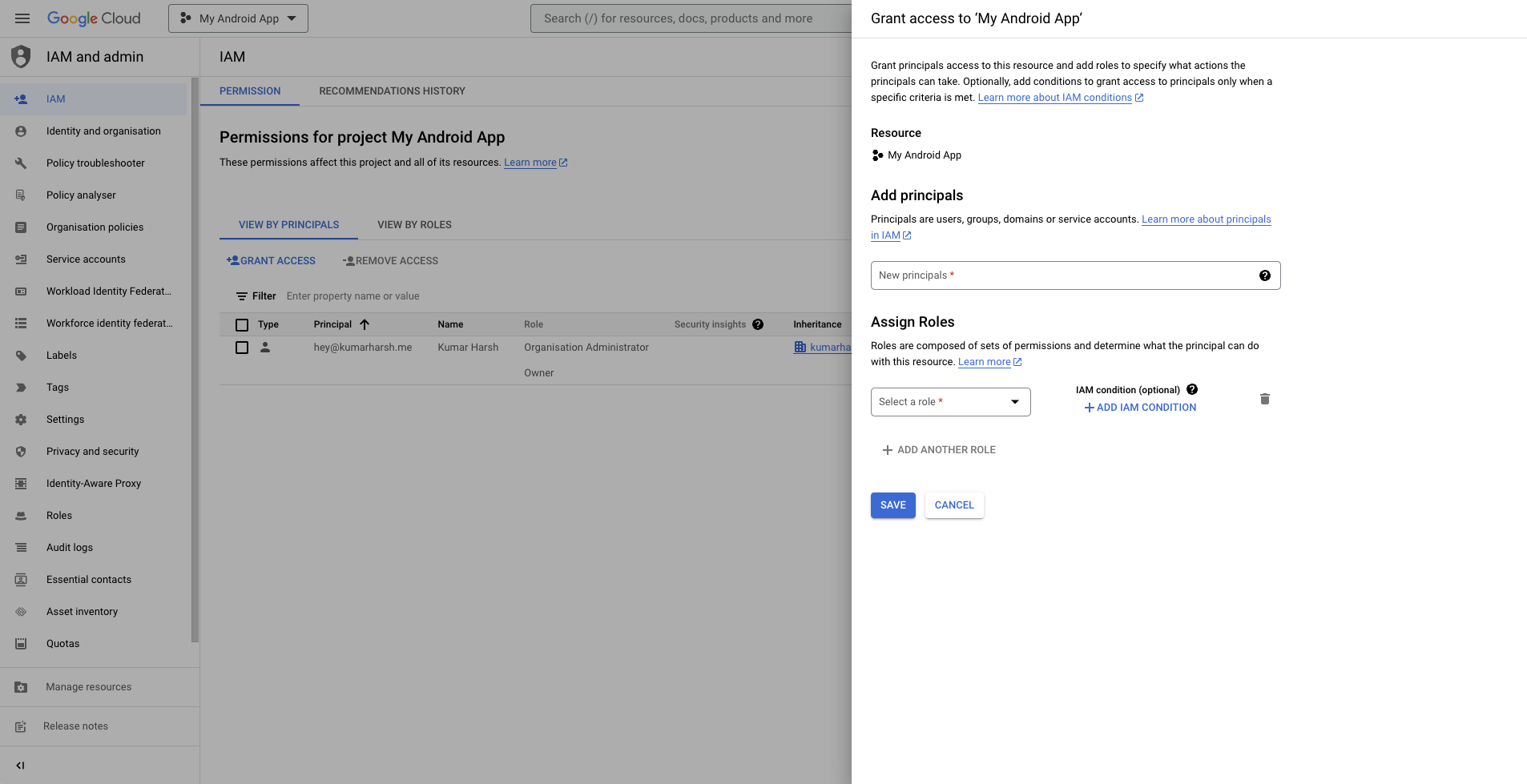Click help icon in New principals field

pyautogui.click(x=1264, y=275)
